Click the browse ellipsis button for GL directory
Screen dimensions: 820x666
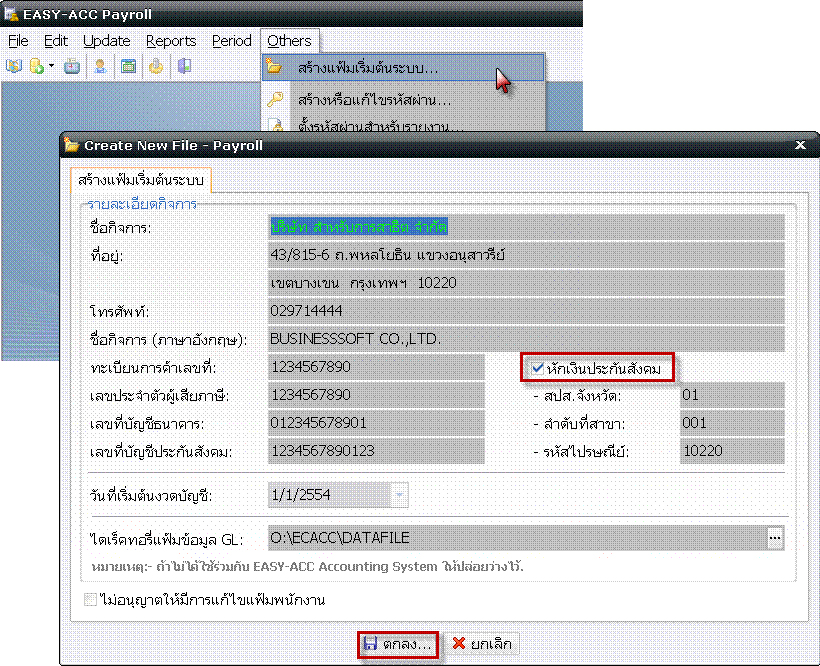(775, 538)
